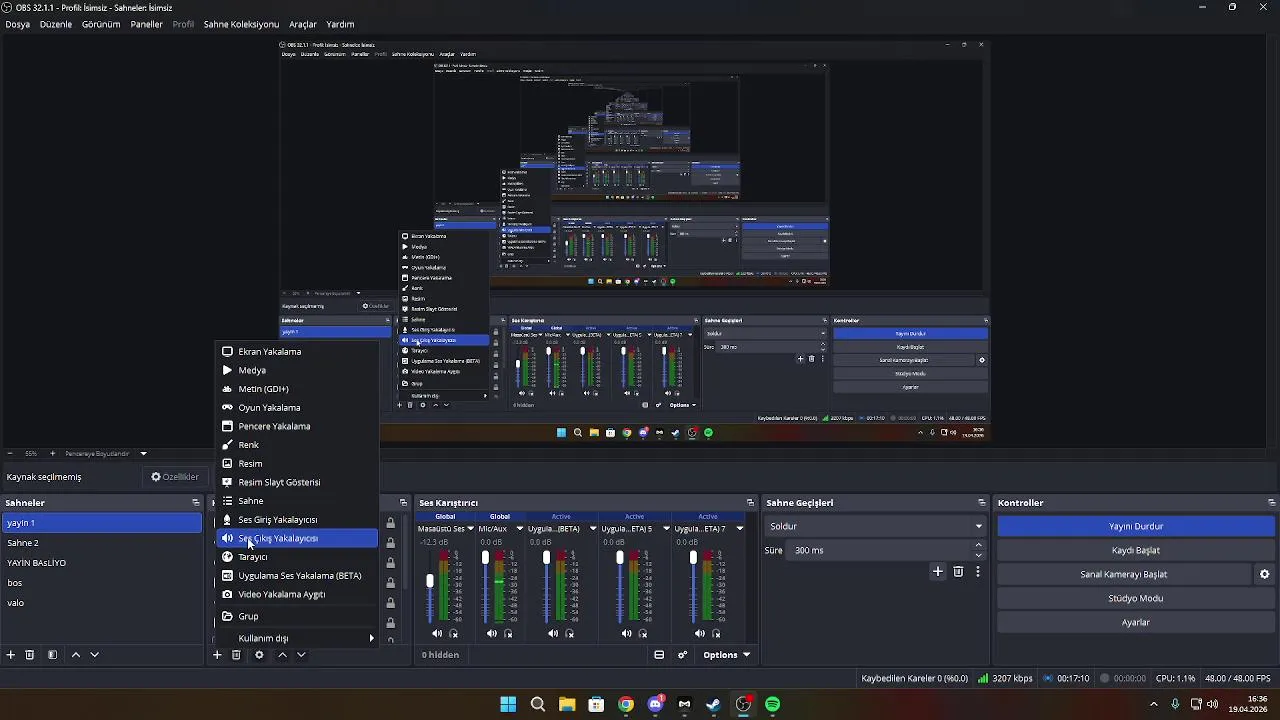Screen dimensions: 1280x720
Task: Add a new scene with plus icon in Sahneler
Action: 11,655
